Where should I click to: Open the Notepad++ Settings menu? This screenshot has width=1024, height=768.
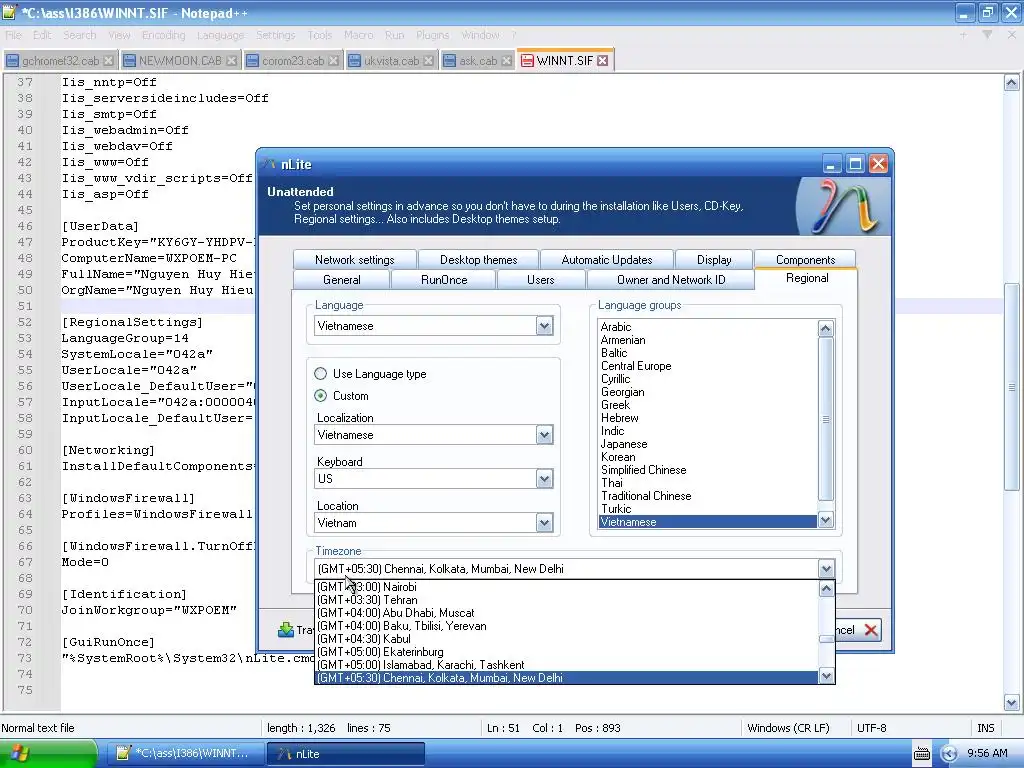click(x=276, y=35)
